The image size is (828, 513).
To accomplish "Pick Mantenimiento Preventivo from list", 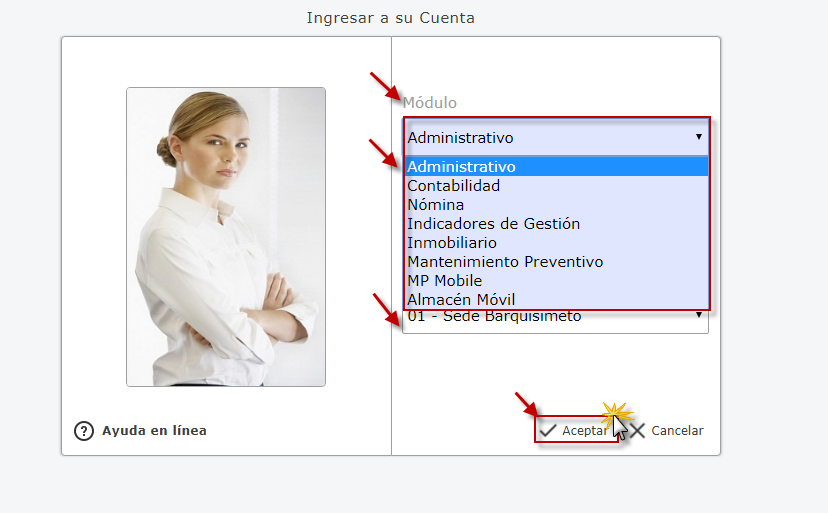I will tap(556, 262).
